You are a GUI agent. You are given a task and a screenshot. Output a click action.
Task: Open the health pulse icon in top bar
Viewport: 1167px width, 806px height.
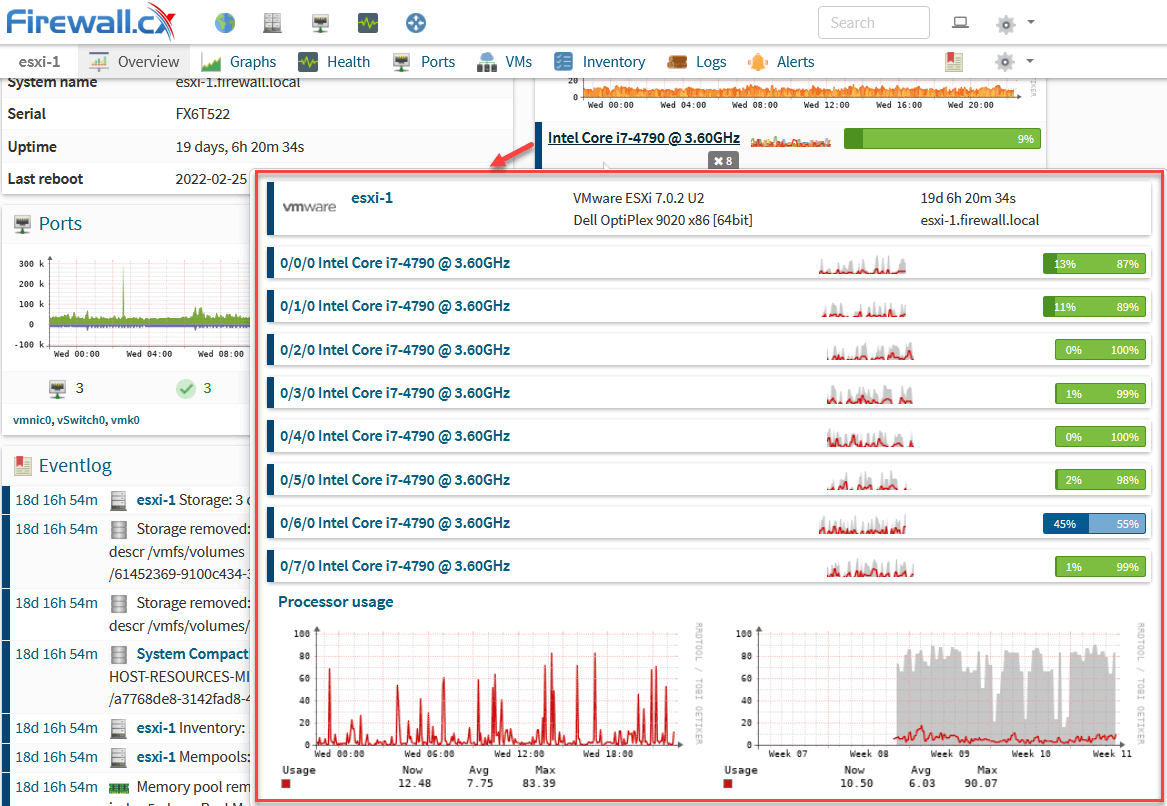[368, 23]
